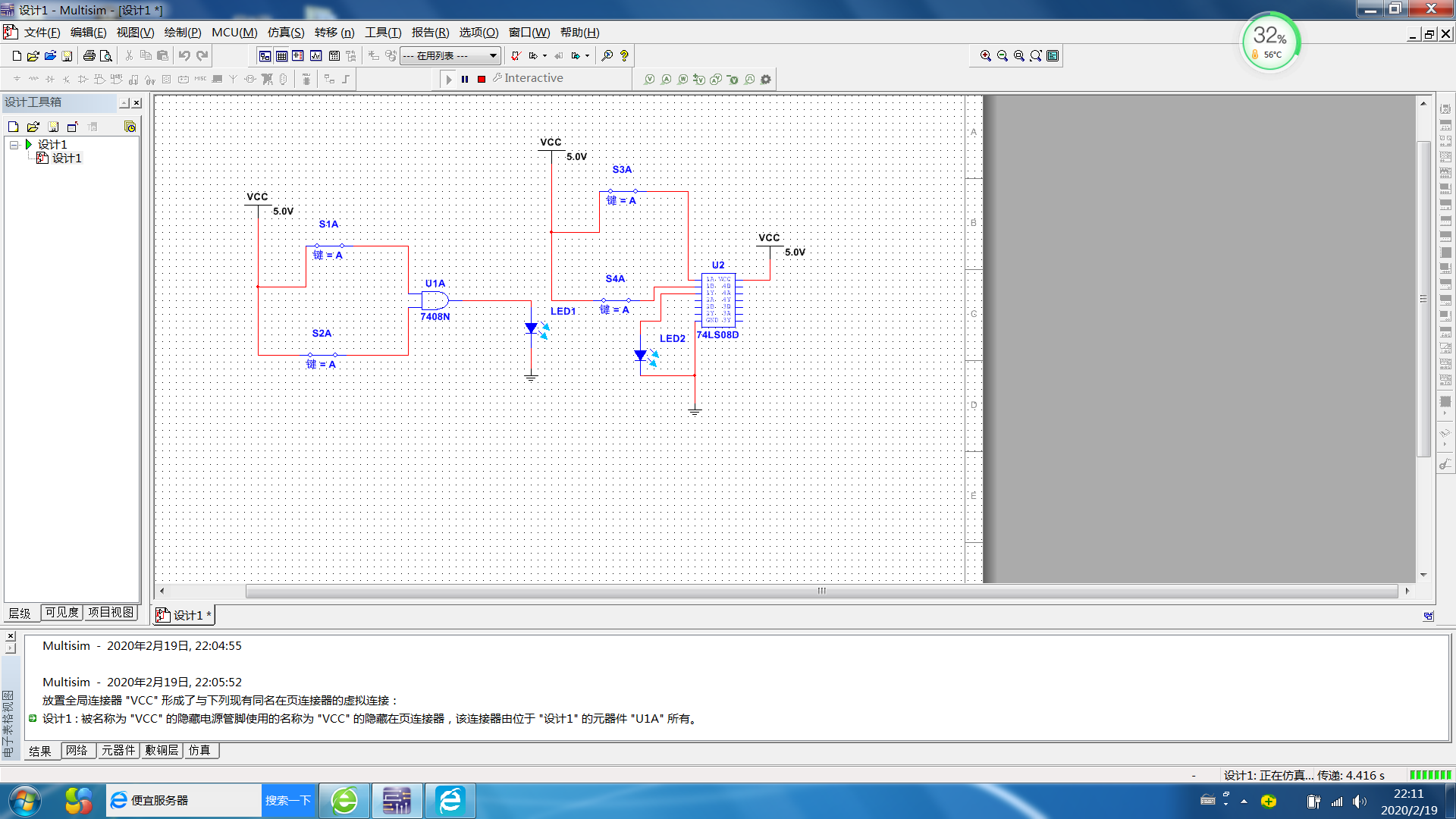1456x819 pixels.
Task: Switch to the 可见度 tab
Action: tap(61, 612)
